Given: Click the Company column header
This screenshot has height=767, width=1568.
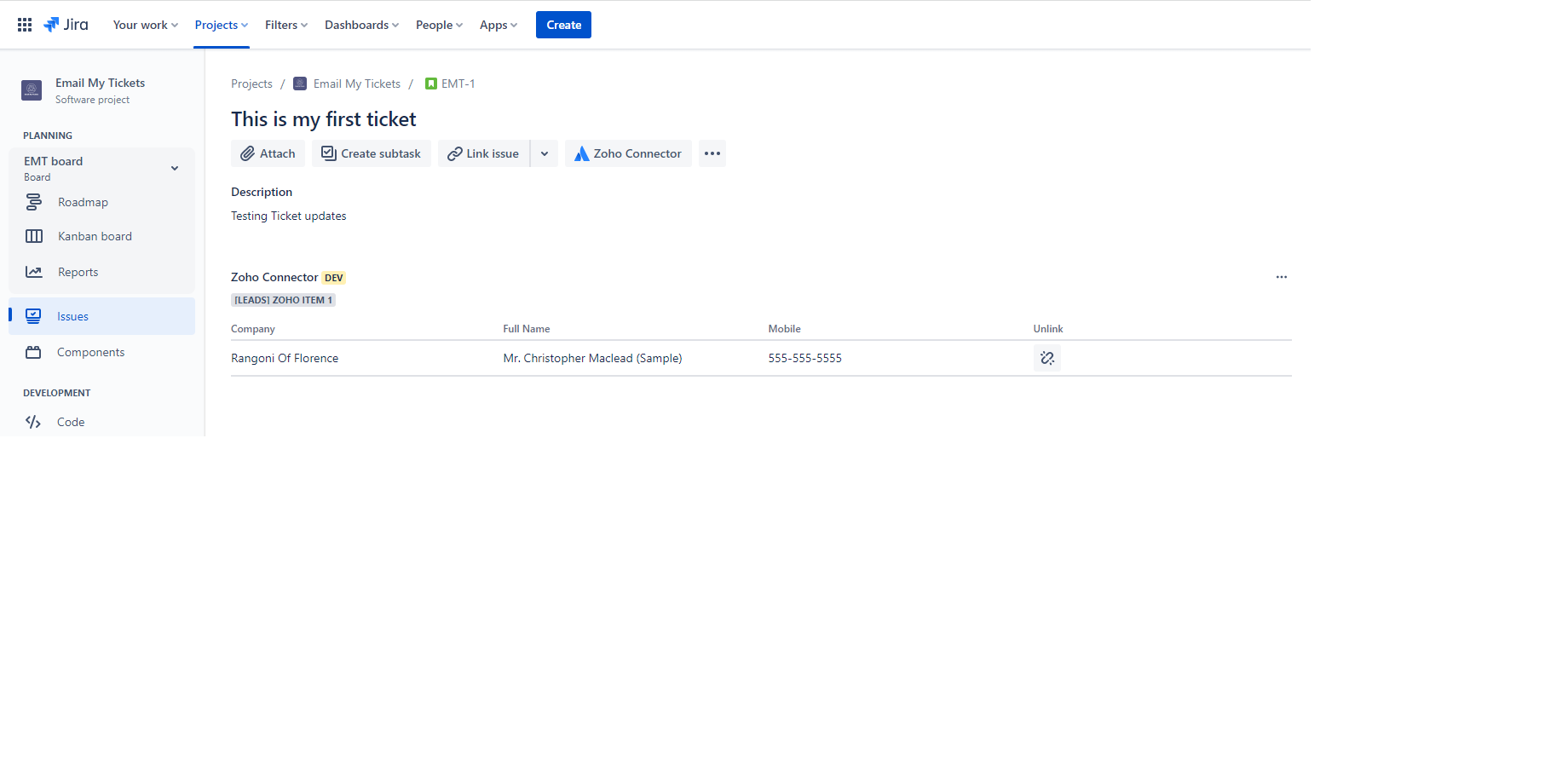Looking at the screenshot, I should [252, 329].
